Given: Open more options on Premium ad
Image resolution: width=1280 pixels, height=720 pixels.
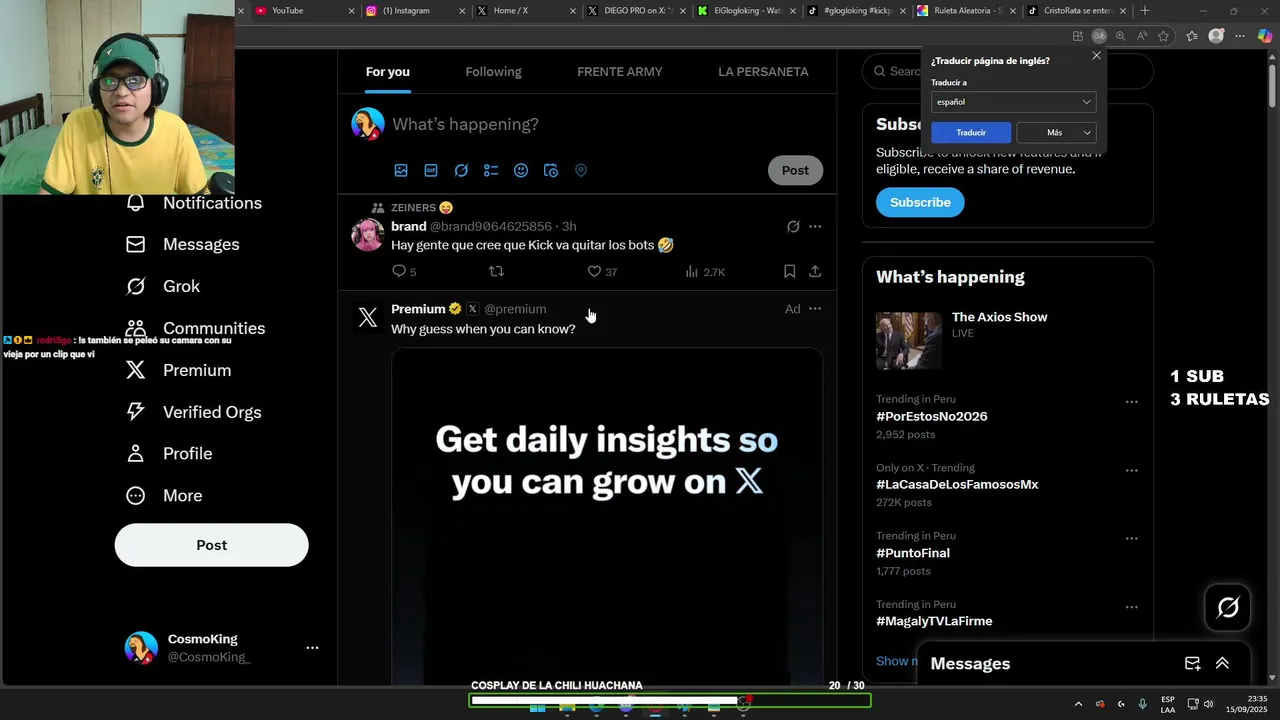Looking at the screenshot, I should pyautogui.click(x=815, y=309).
